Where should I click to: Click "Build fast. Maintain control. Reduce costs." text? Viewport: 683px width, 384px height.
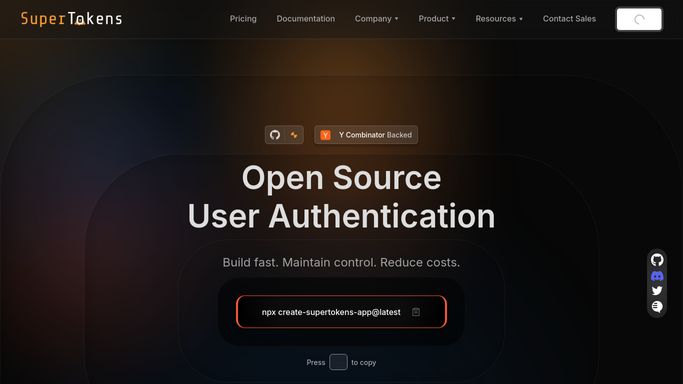(x=342, y=263)
